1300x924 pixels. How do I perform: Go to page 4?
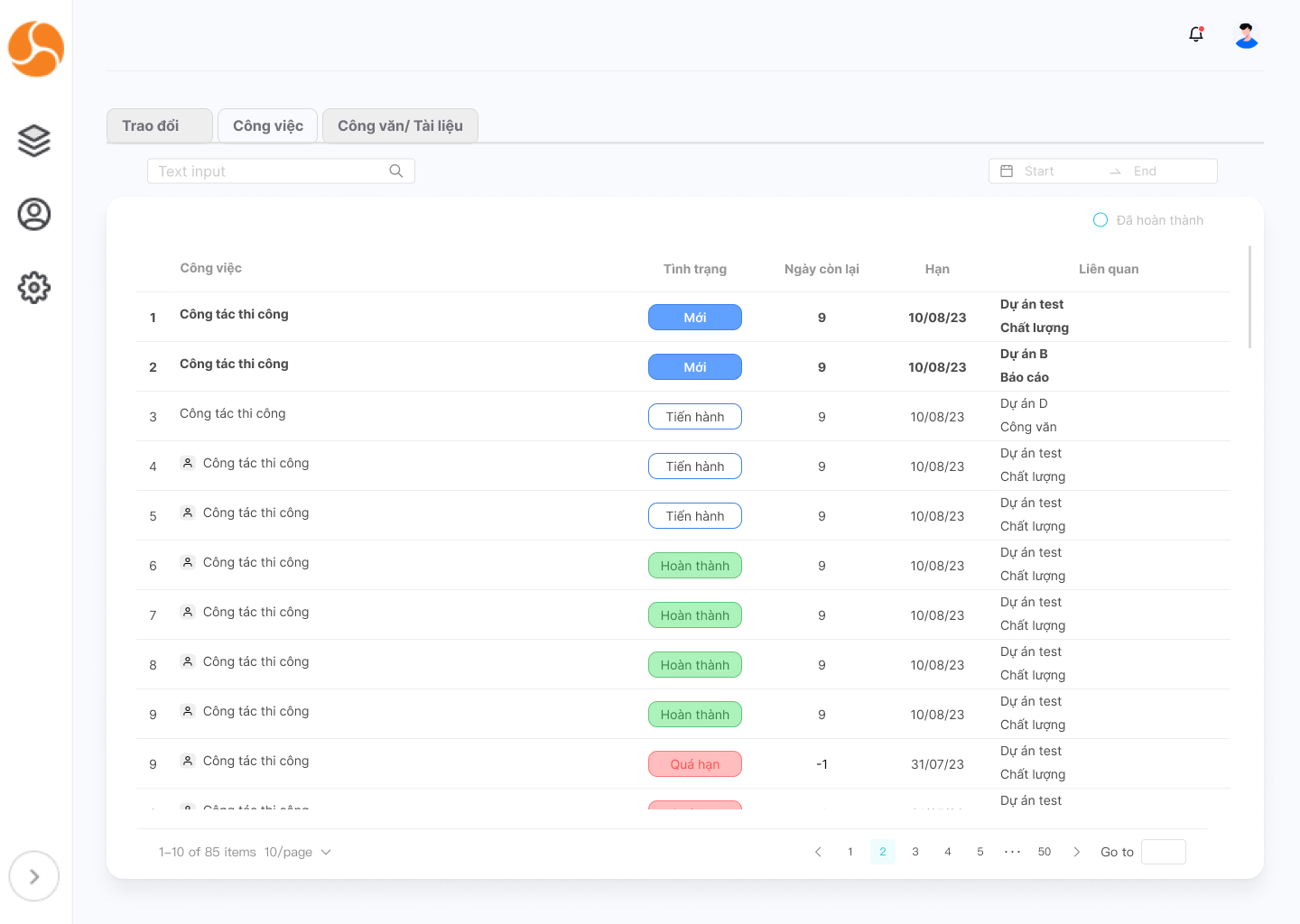point(948,852)
